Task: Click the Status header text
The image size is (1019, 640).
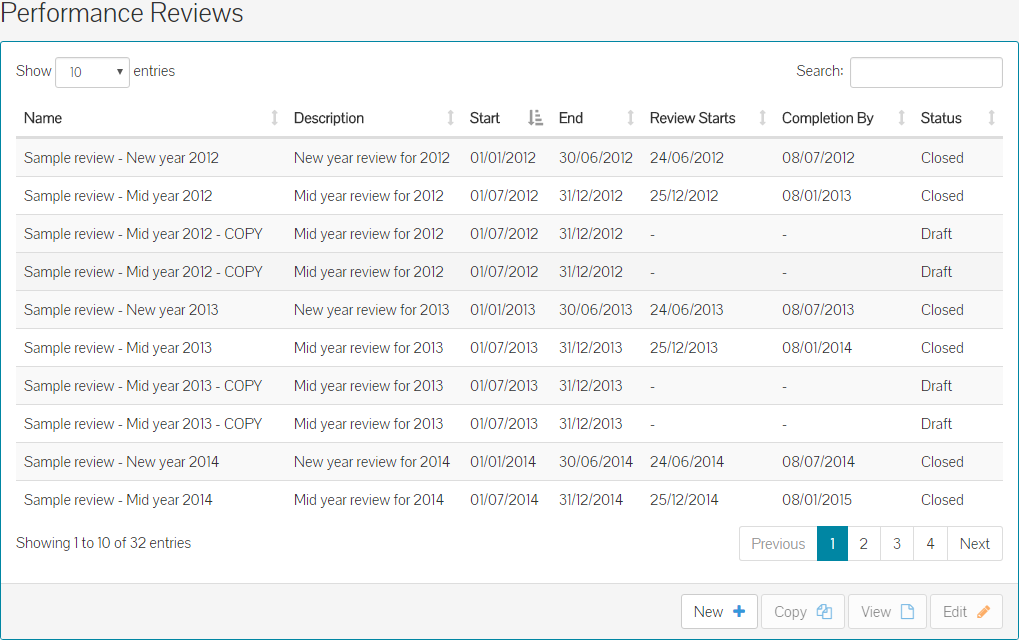Action: [941, 118]
